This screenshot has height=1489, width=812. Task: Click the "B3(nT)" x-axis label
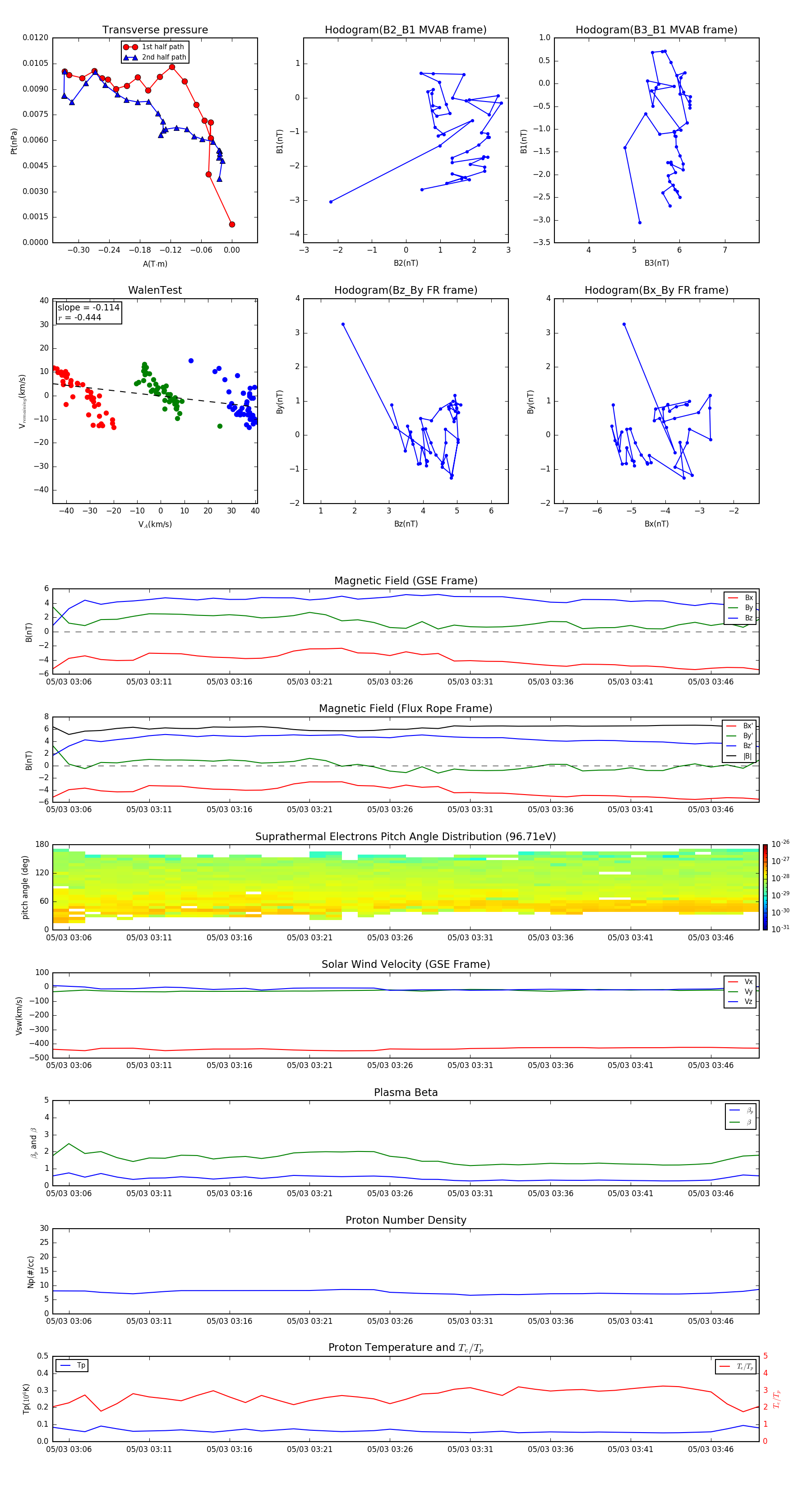[656, 263]
